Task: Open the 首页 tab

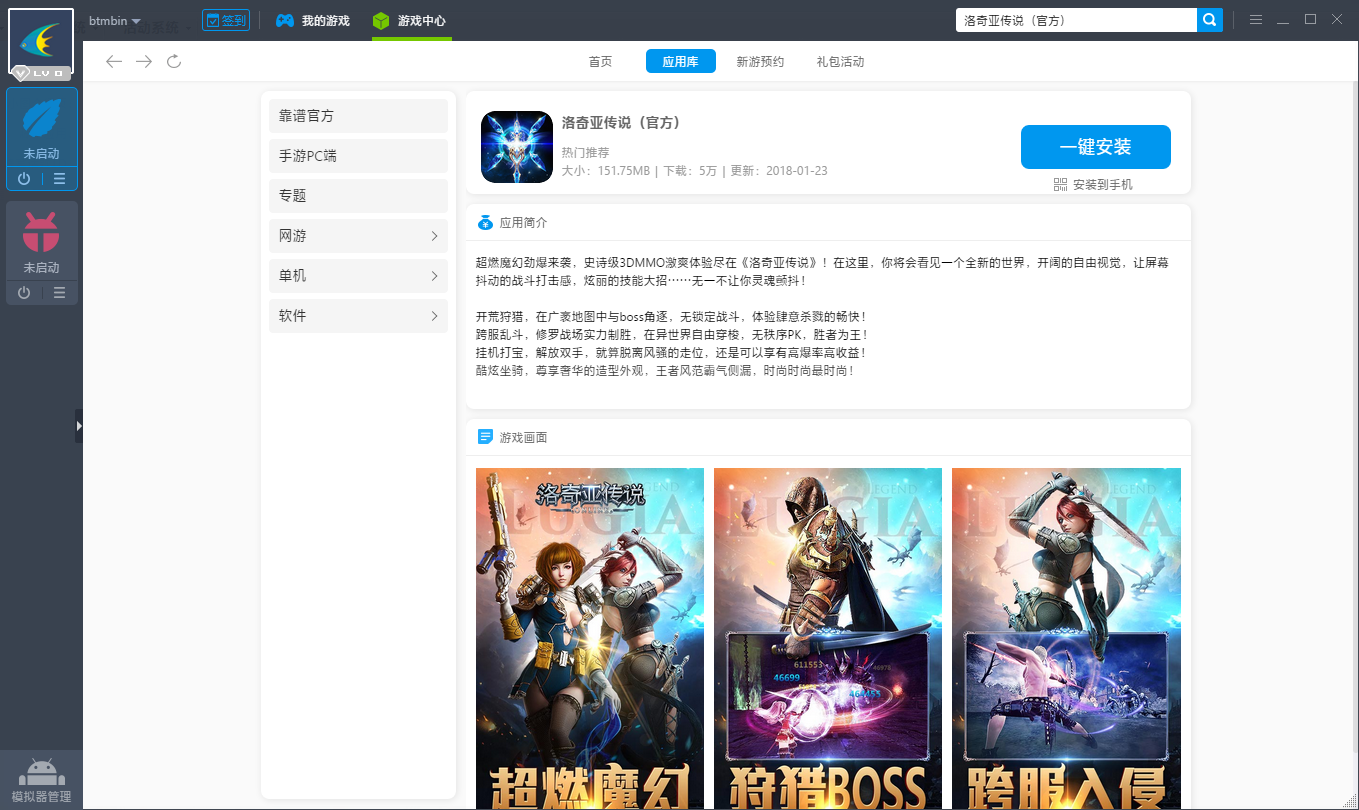Action: [x=600, y=62]
